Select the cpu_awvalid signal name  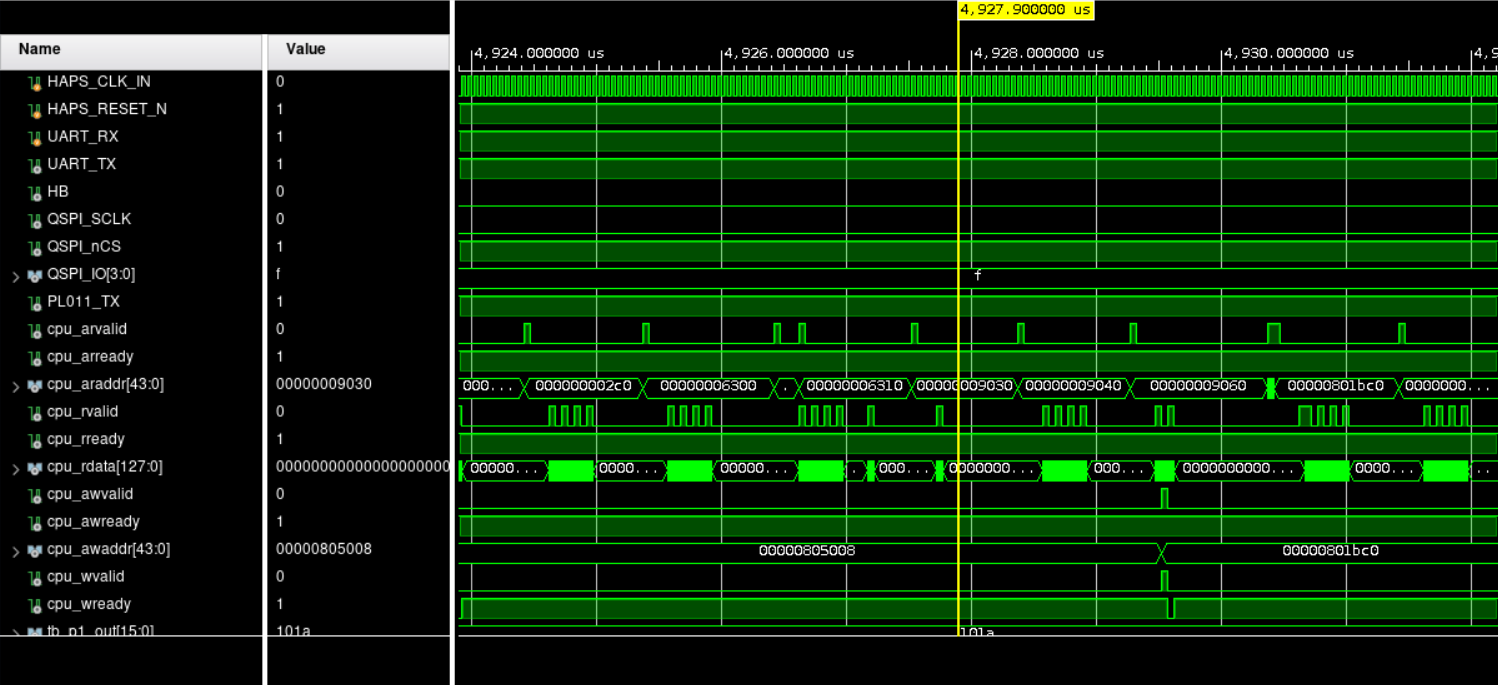90,494
